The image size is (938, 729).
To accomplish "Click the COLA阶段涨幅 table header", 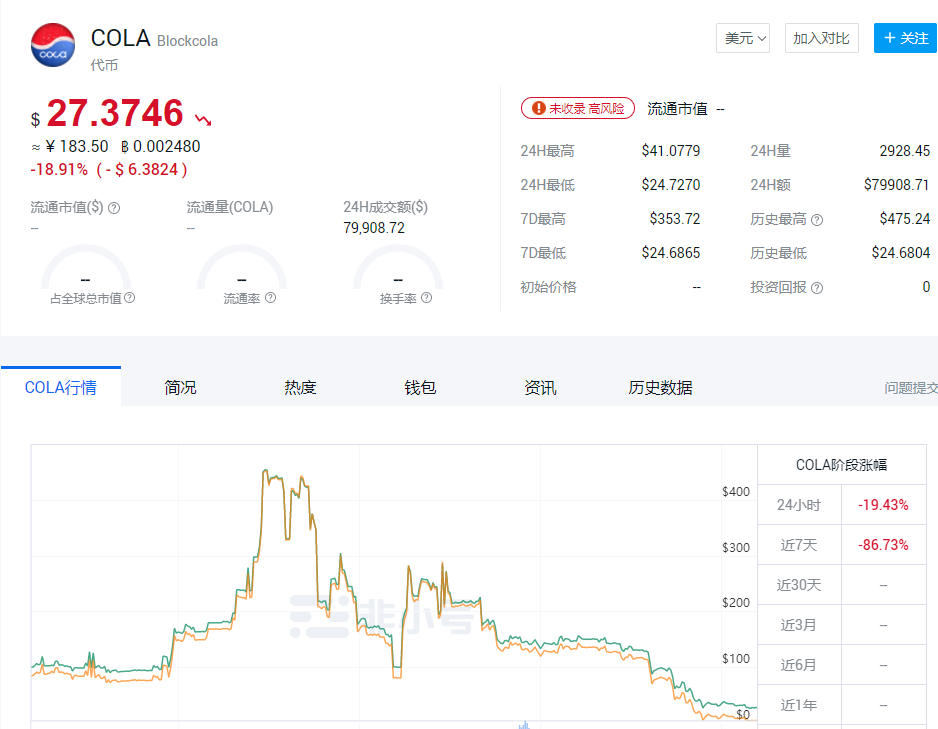I will pyautogui.click(x=842, y=465).
